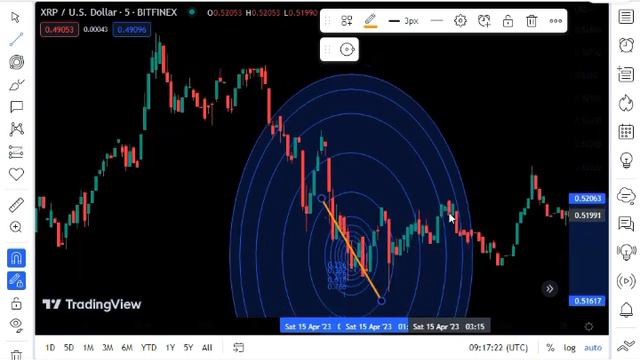This screenshot has height=360, width=640.
Task: Open the line style dropdown
Action: tap(436, 20)
